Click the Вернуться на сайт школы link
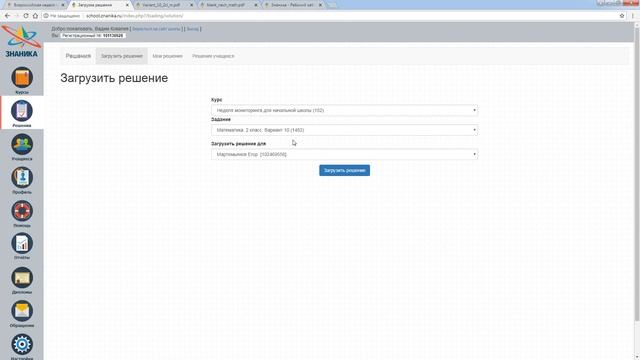640x360 pixels. [156, 29]
